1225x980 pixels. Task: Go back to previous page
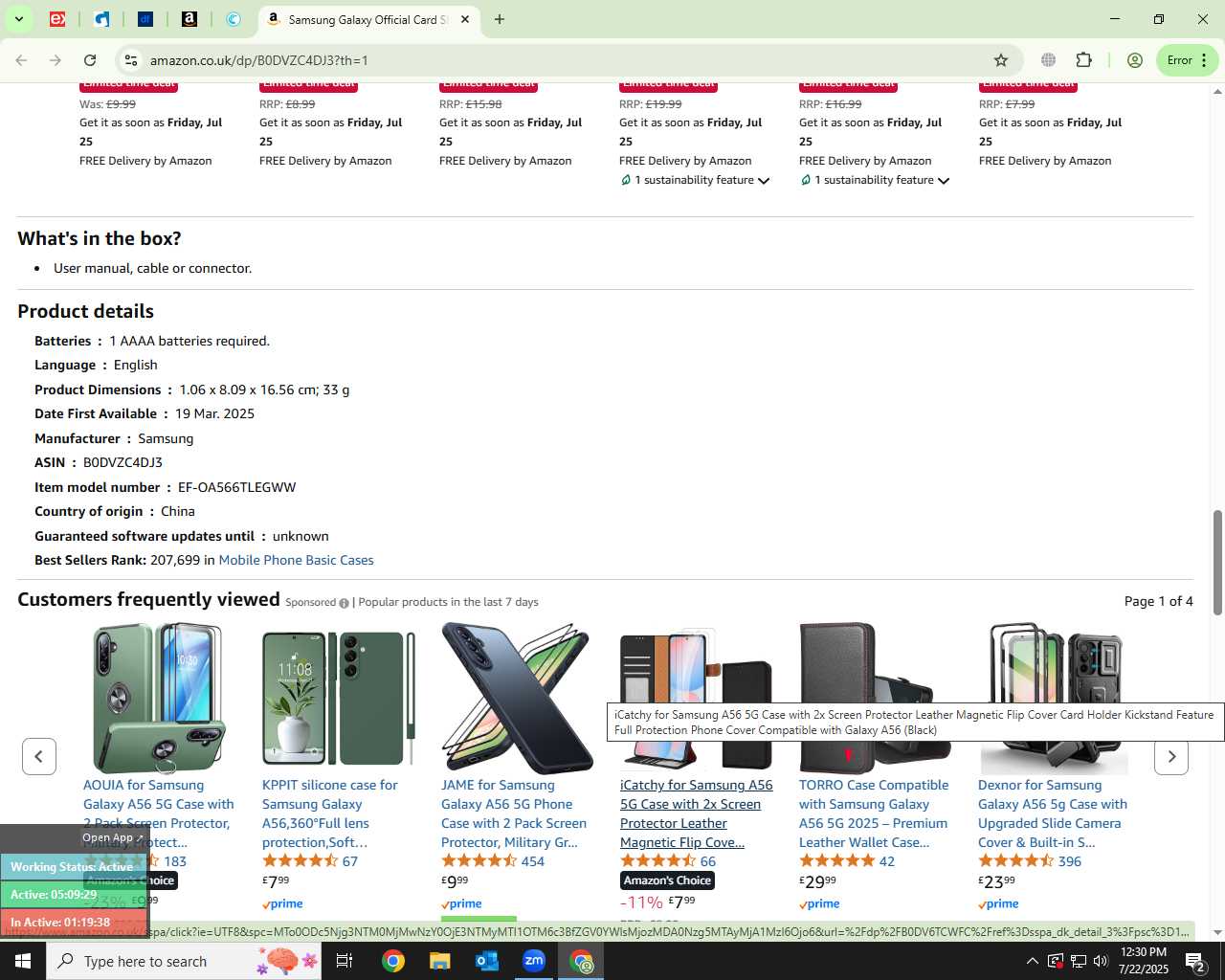pyautogui.click(x=21, y=60)
